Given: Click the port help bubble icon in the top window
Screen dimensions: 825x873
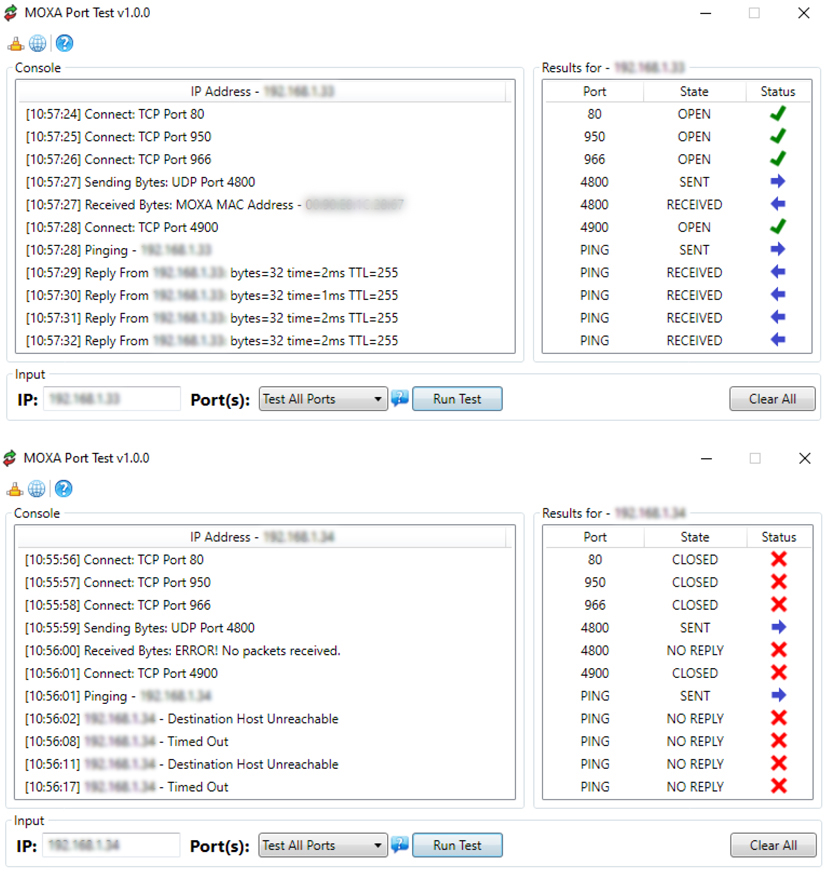Looking at the screenshot, I should click(x=400, y=399).
